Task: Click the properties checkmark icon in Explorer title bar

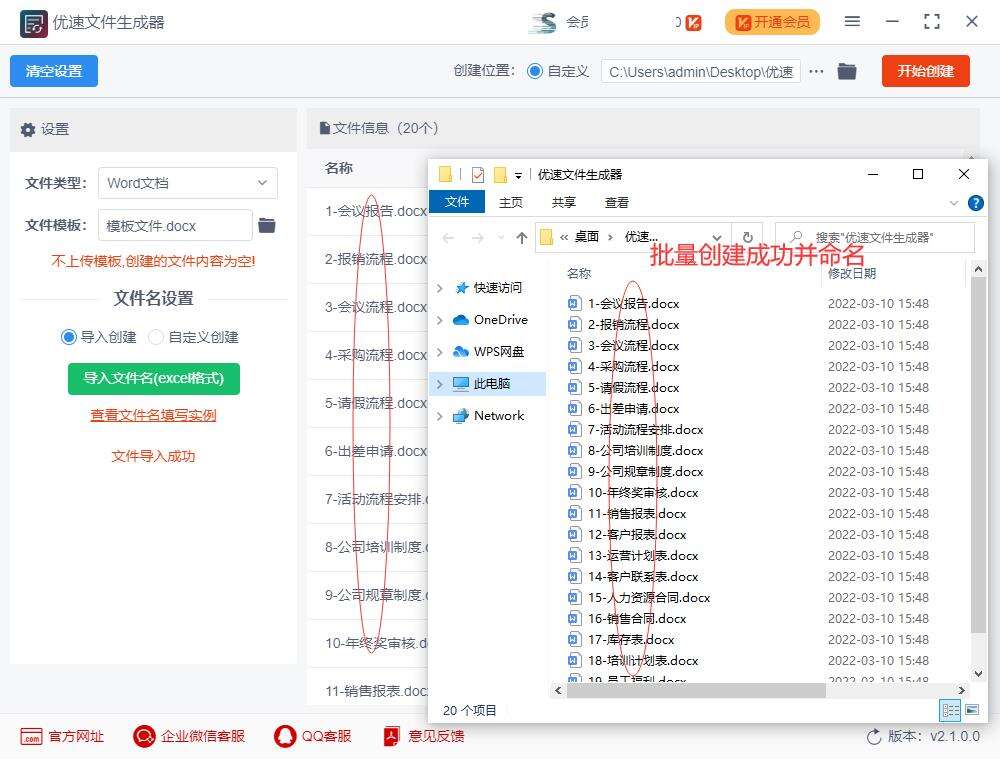Action: point(477,174)
